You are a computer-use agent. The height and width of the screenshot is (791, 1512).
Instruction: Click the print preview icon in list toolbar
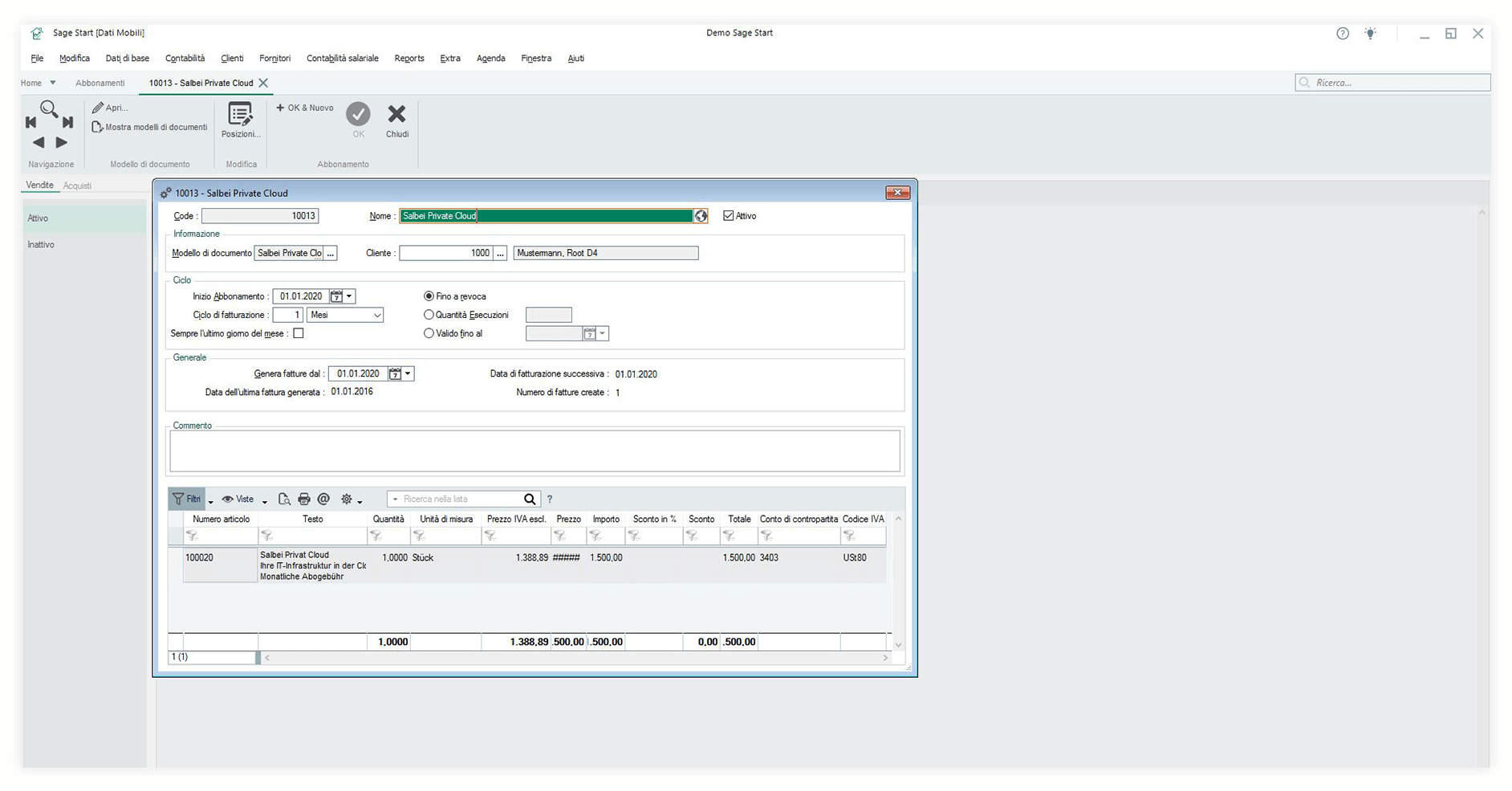pos(284,499)
